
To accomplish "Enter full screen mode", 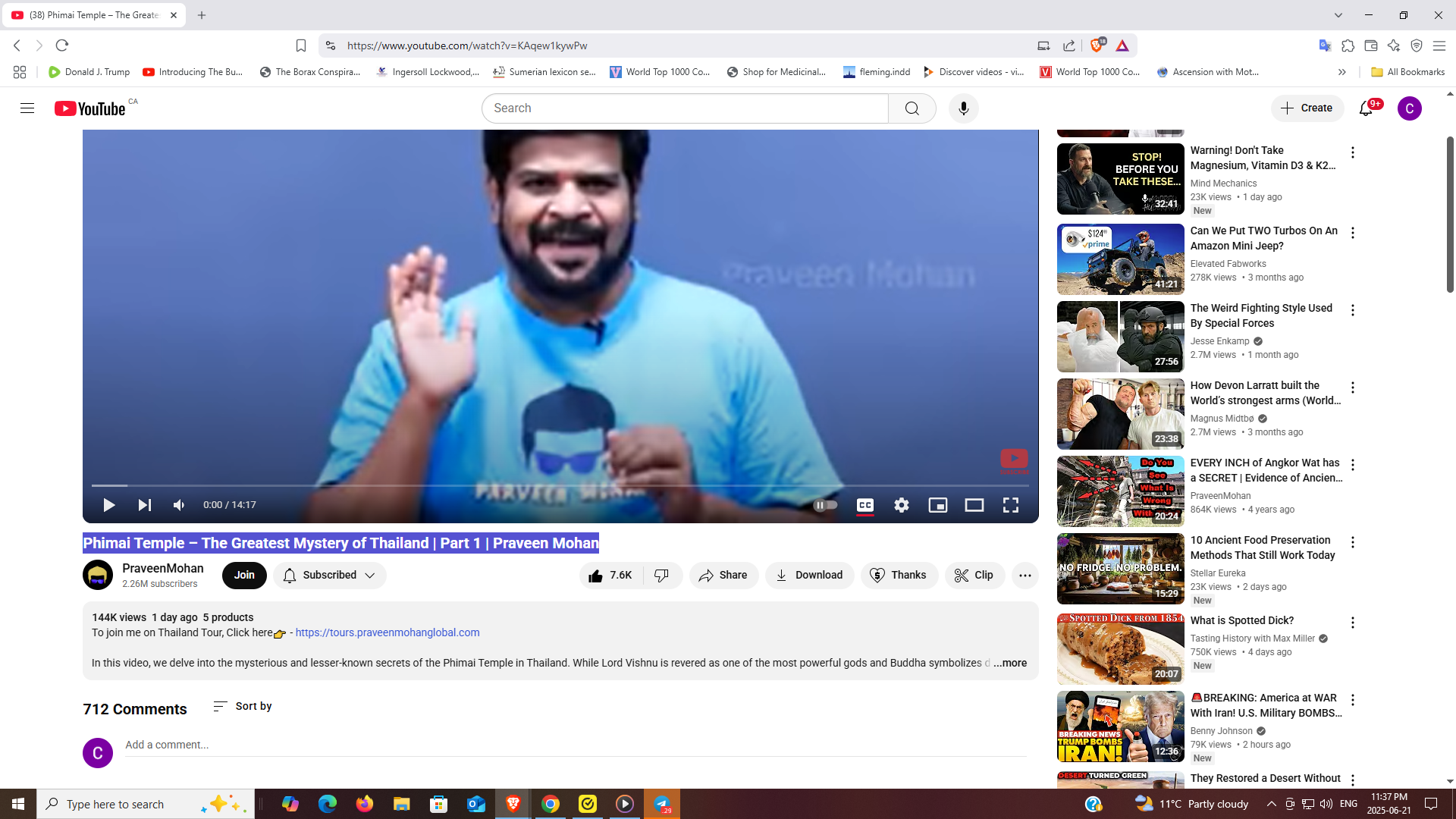I will tap(1010, 505).
